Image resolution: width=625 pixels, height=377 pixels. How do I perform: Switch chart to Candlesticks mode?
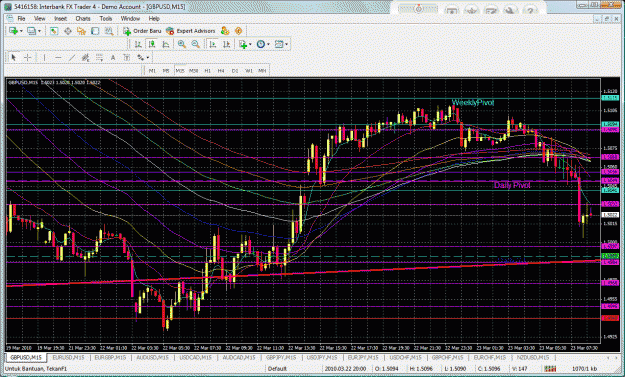[152, 44]
